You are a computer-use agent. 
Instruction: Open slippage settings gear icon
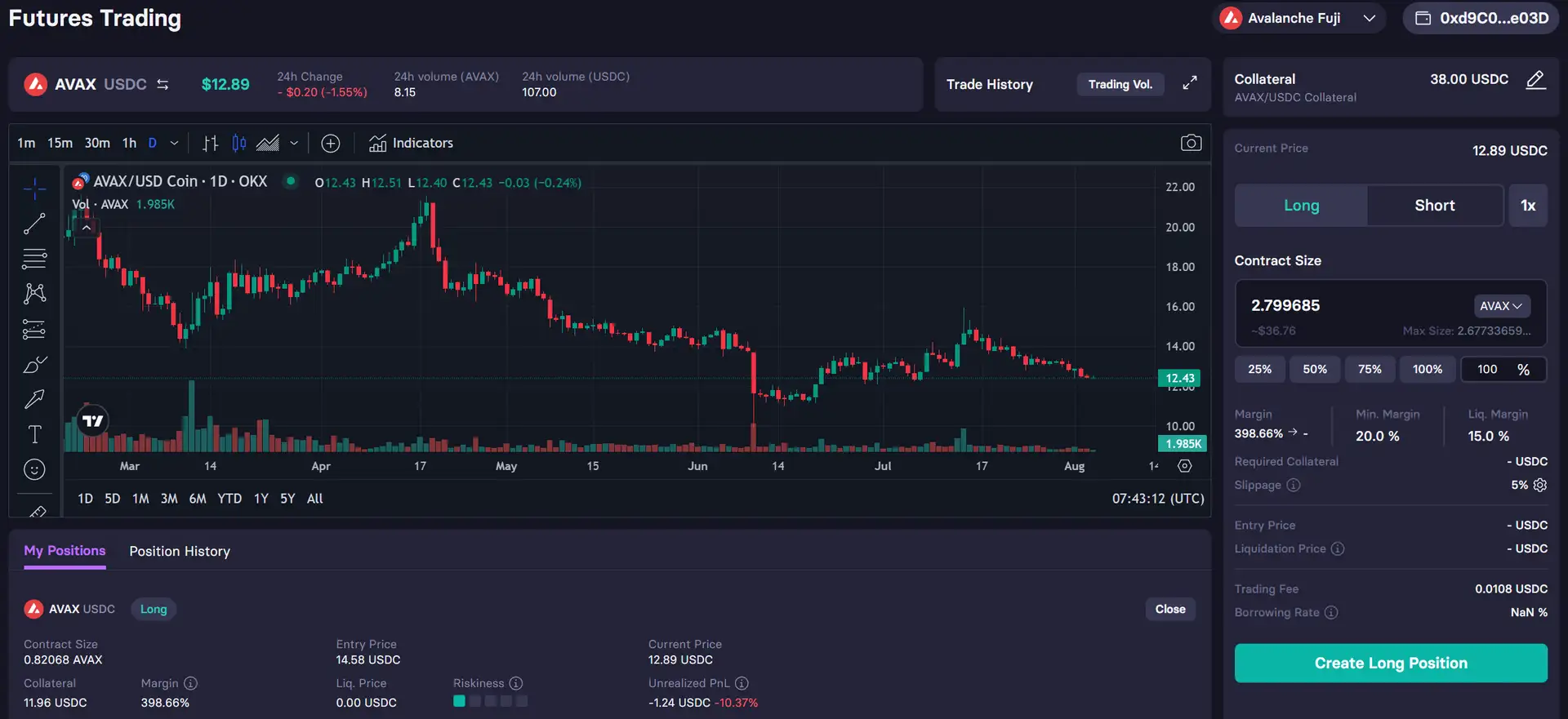(1540, 485)
